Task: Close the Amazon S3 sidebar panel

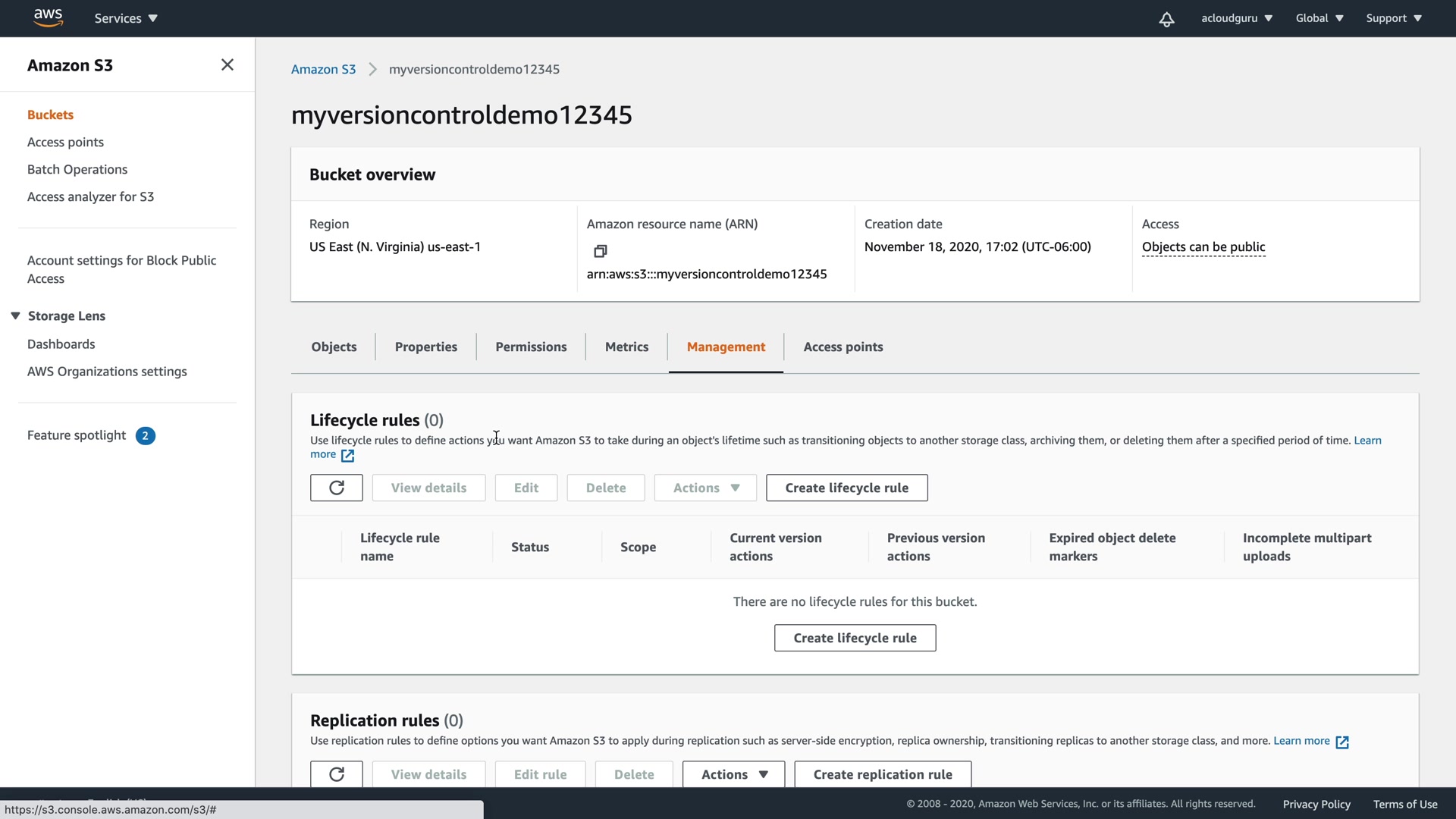Action: coord(227,65)
